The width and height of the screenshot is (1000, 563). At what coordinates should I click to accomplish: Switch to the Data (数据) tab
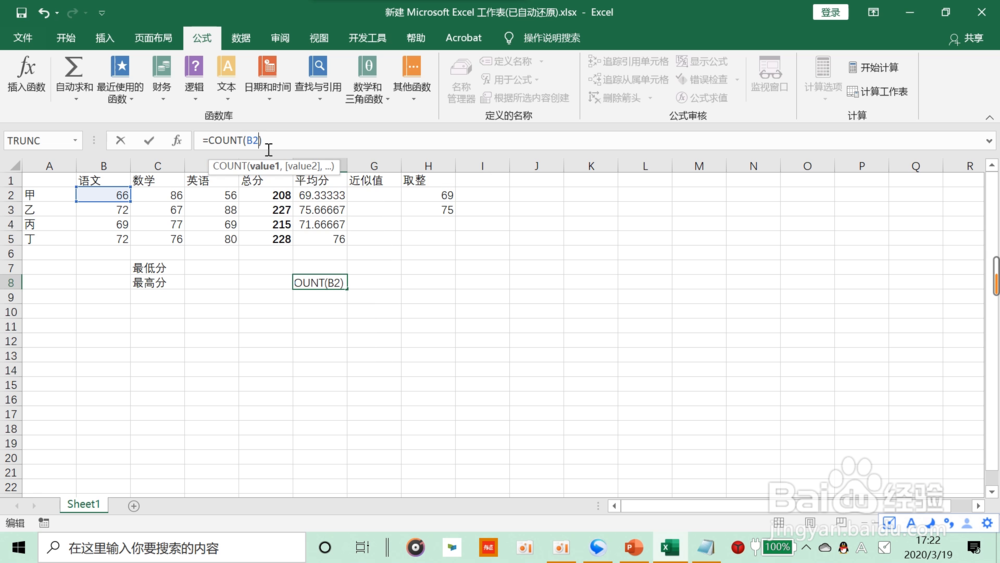(240, 38)
